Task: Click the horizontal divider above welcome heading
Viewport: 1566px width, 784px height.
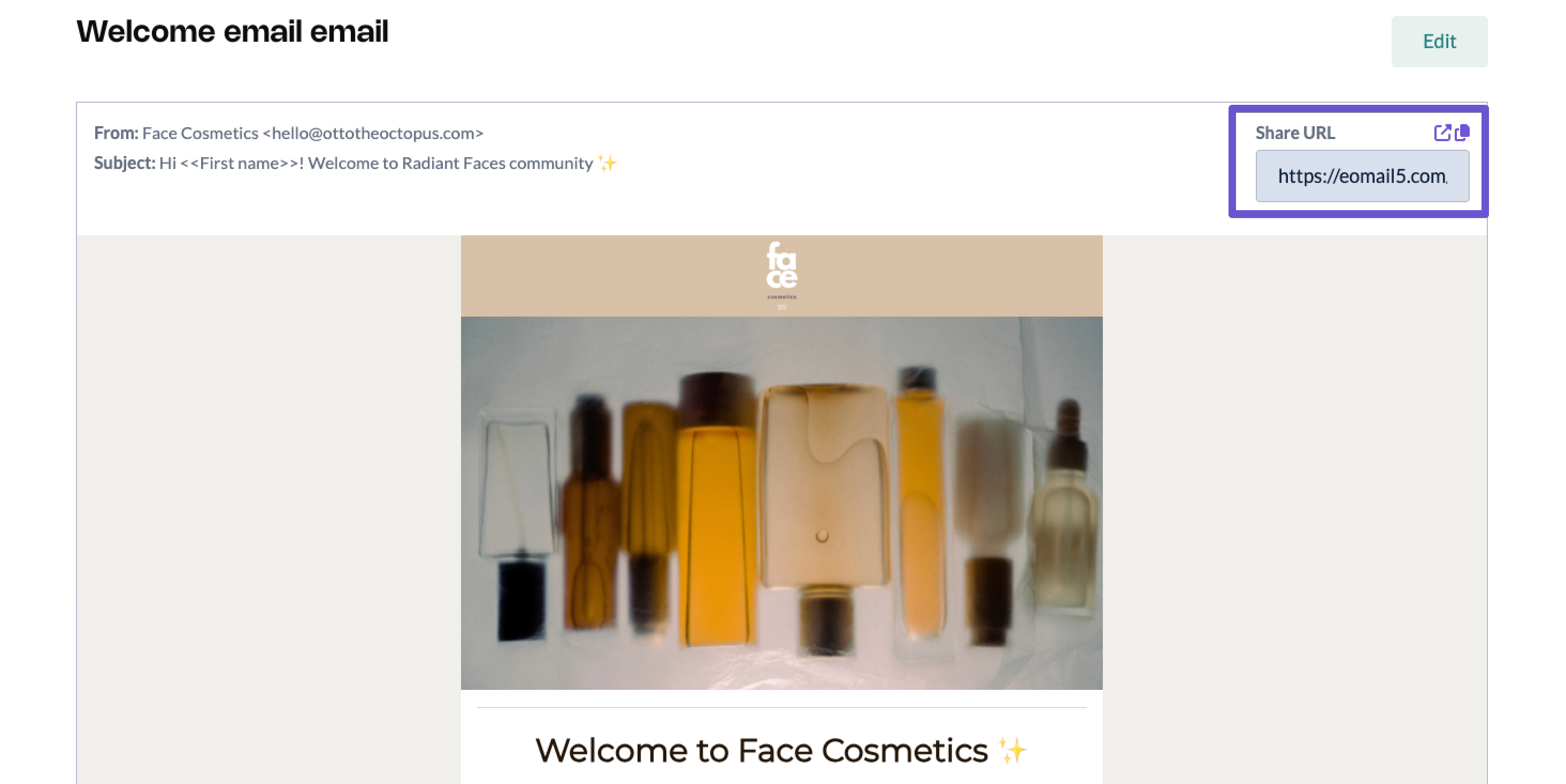Action: tap(781, 708)
